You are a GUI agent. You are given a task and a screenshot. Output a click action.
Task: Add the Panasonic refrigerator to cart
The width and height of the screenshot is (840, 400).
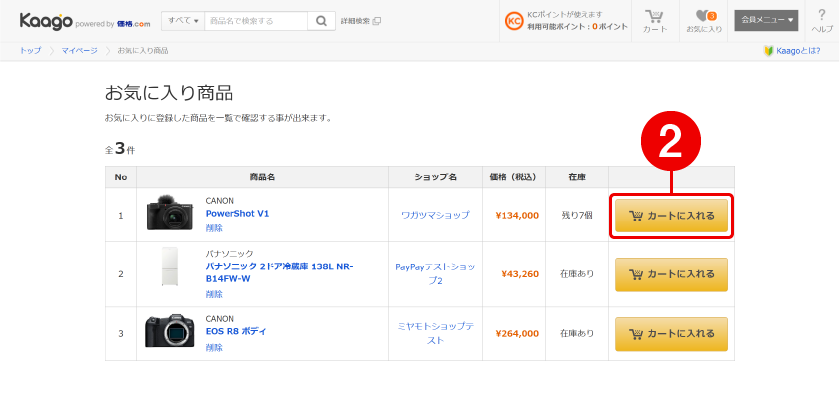coord(671,274)
